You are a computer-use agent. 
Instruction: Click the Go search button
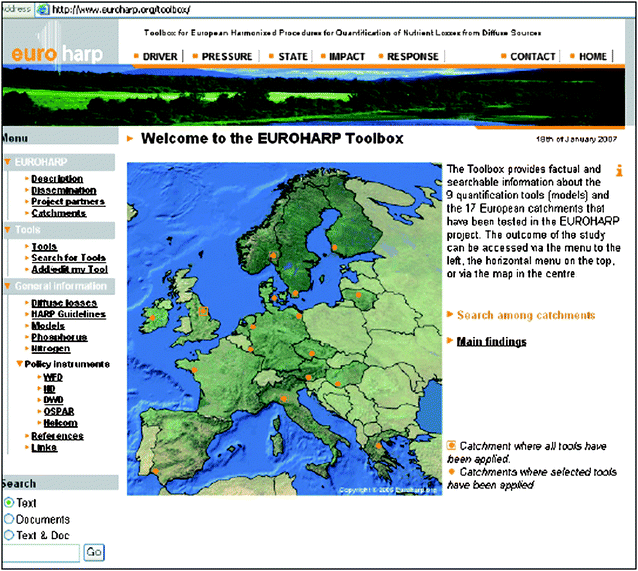point(94,552)
